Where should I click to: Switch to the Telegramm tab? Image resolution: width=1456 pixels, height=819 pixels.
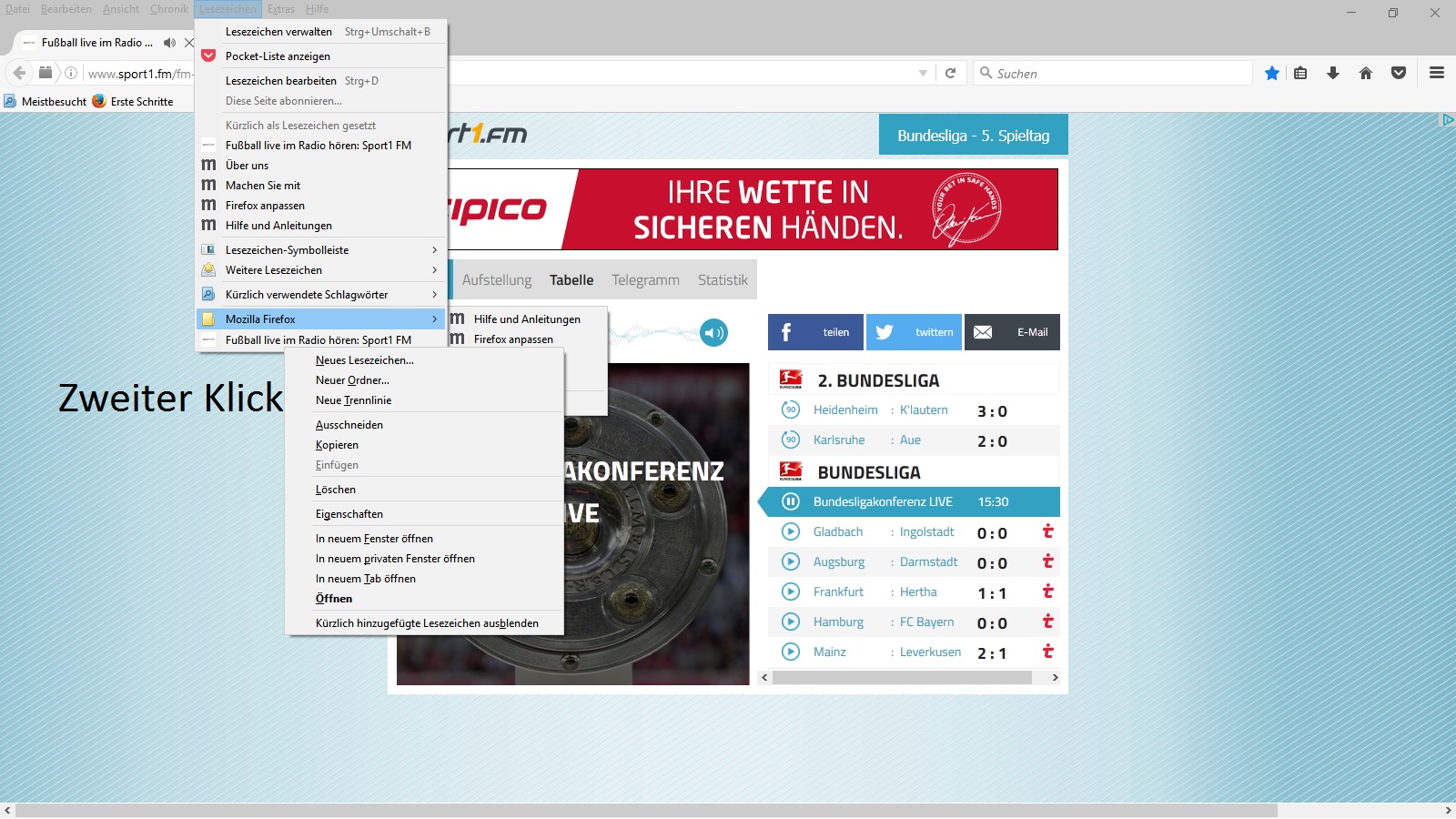[x=645, y=280]
